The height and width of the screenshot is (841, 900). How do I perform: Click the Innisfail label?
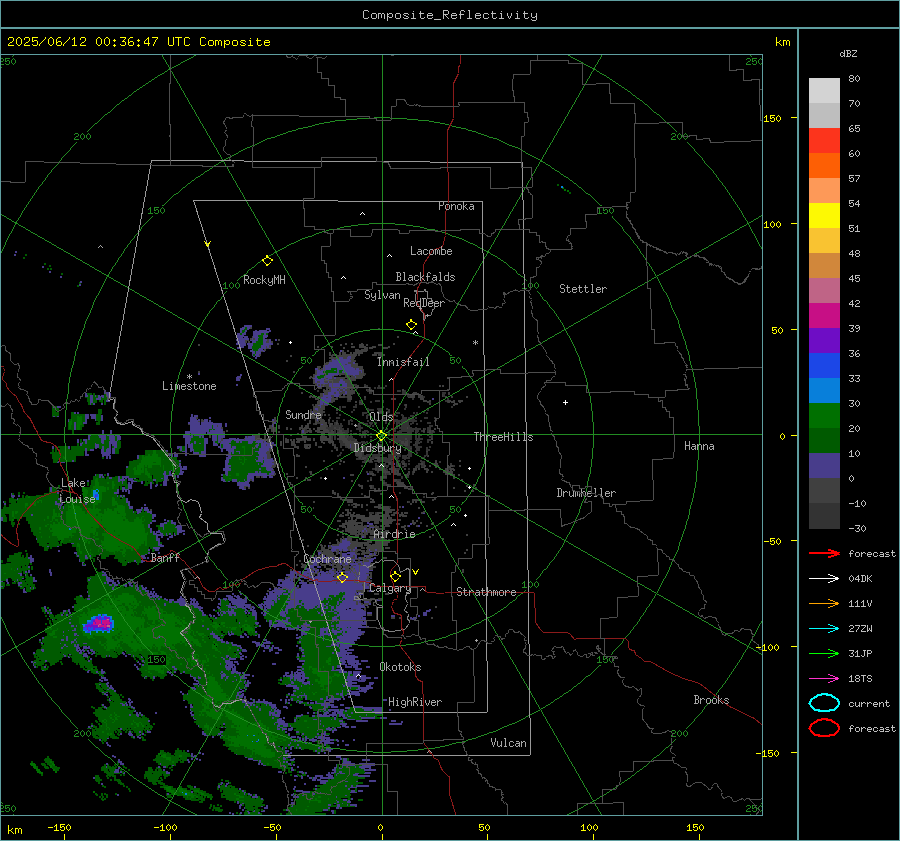(403, 362)
